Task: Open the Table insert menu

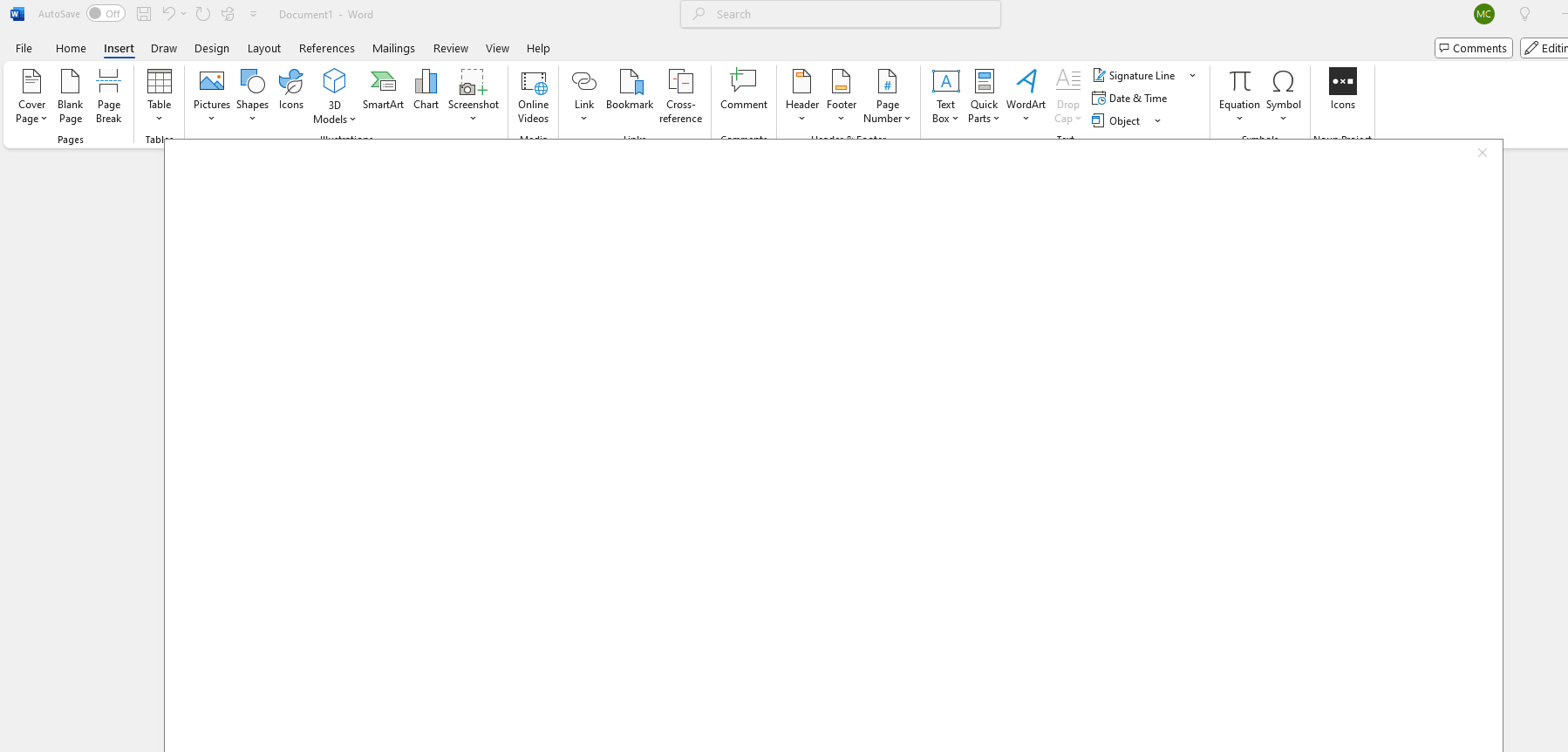Action: coord(160,96)
